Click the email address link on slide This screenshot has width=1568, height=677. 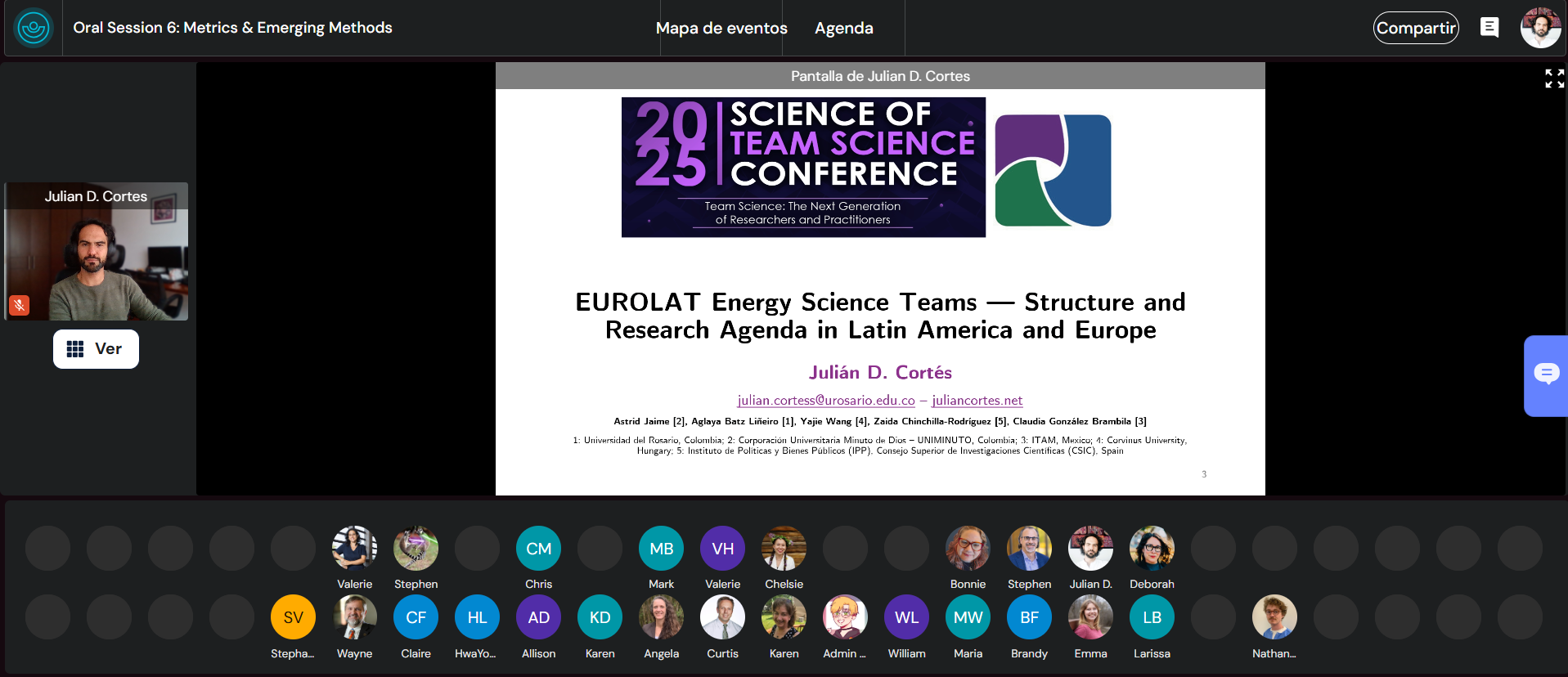(825, 401)
